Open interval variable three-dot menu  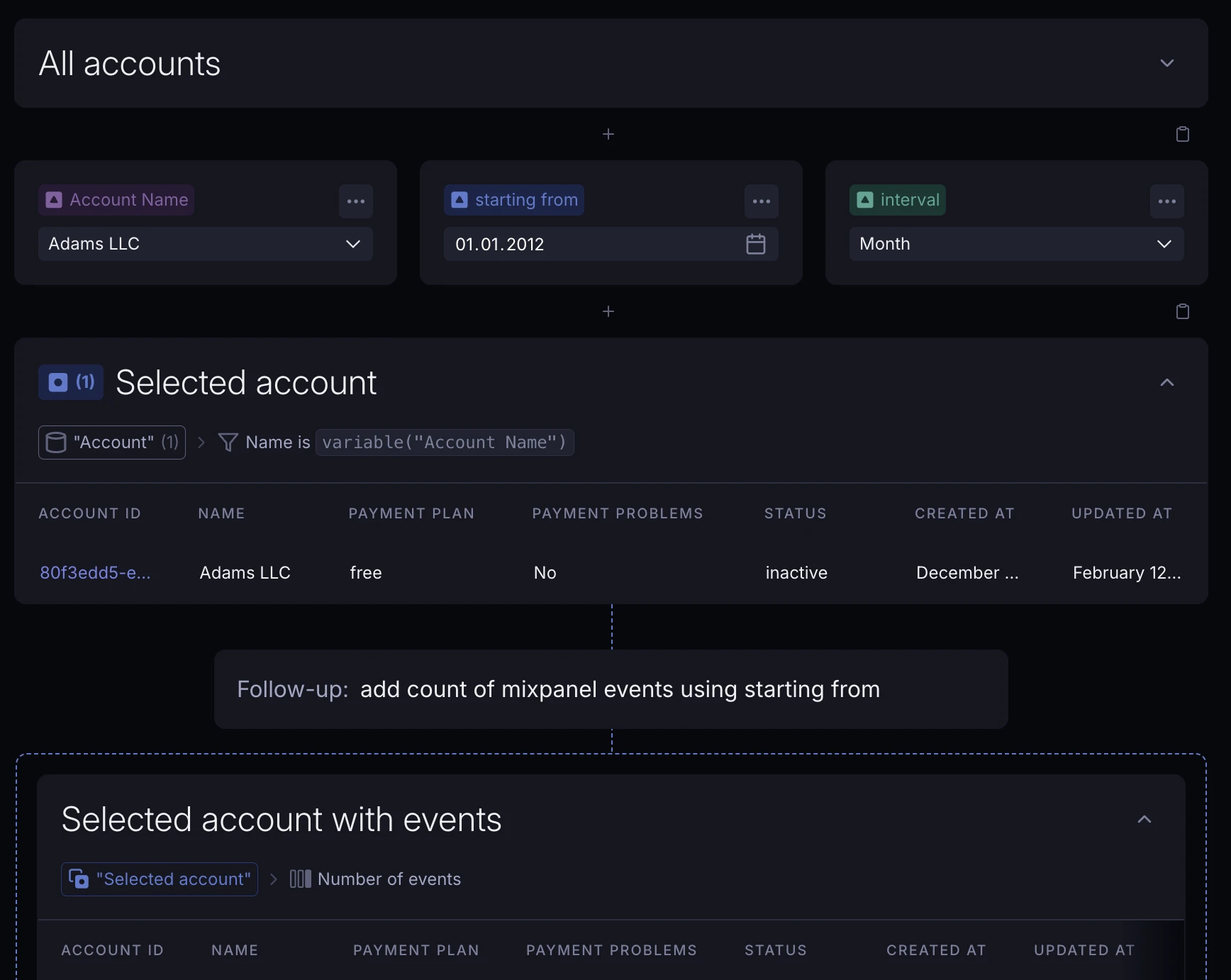click(1166, 201)
